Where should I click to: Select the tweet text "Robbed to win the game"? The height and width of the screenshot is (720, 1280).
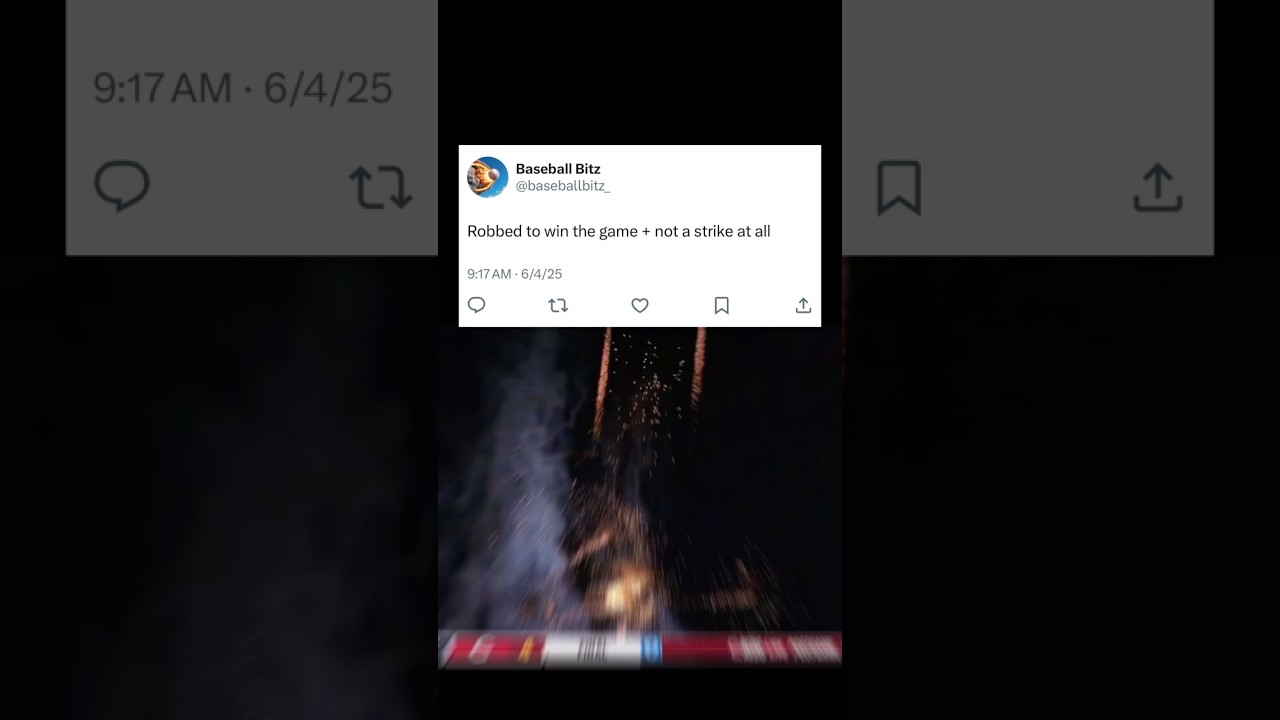coord(552,231)
